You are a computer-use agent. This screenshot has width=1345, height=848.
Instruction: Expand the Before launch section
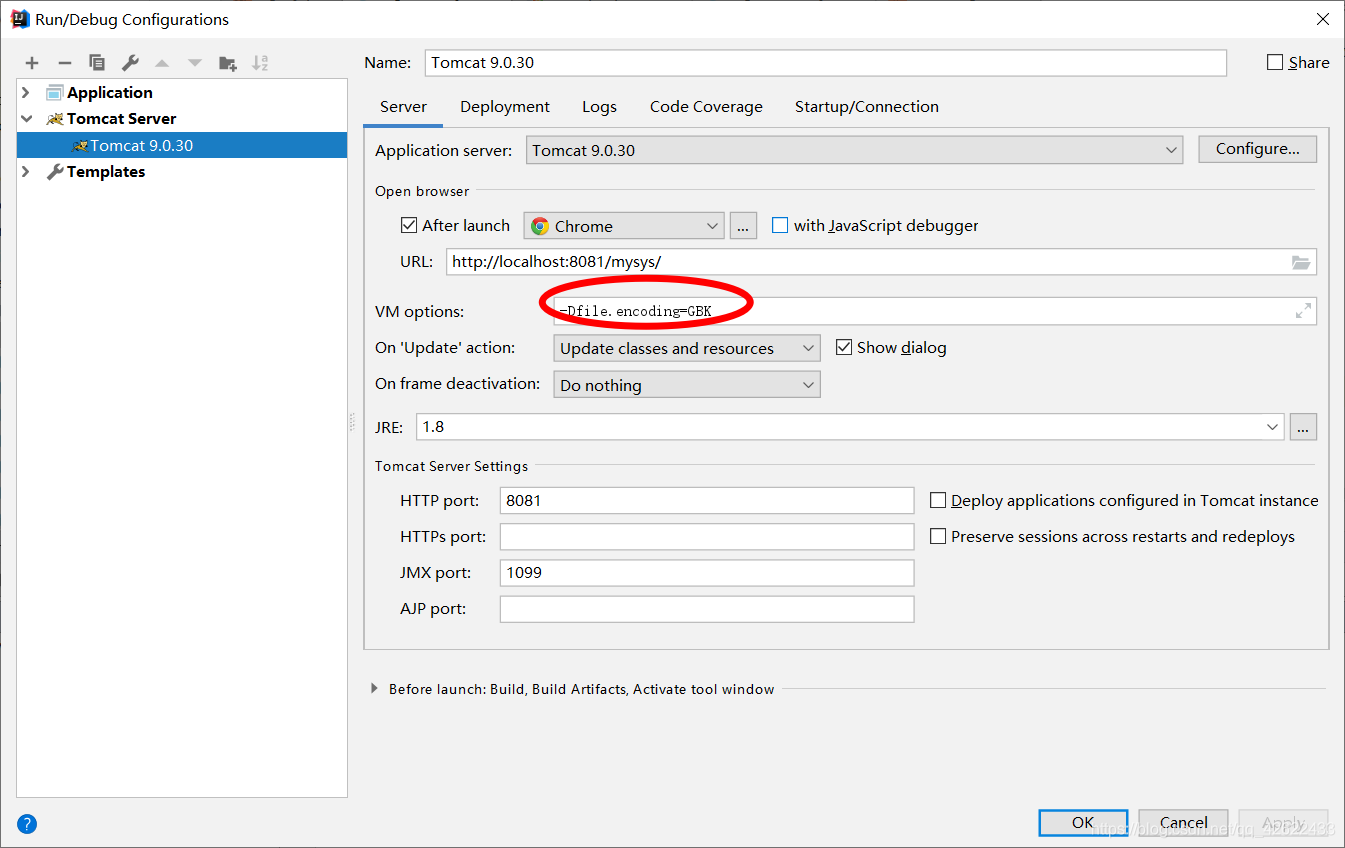click(375, 689)
